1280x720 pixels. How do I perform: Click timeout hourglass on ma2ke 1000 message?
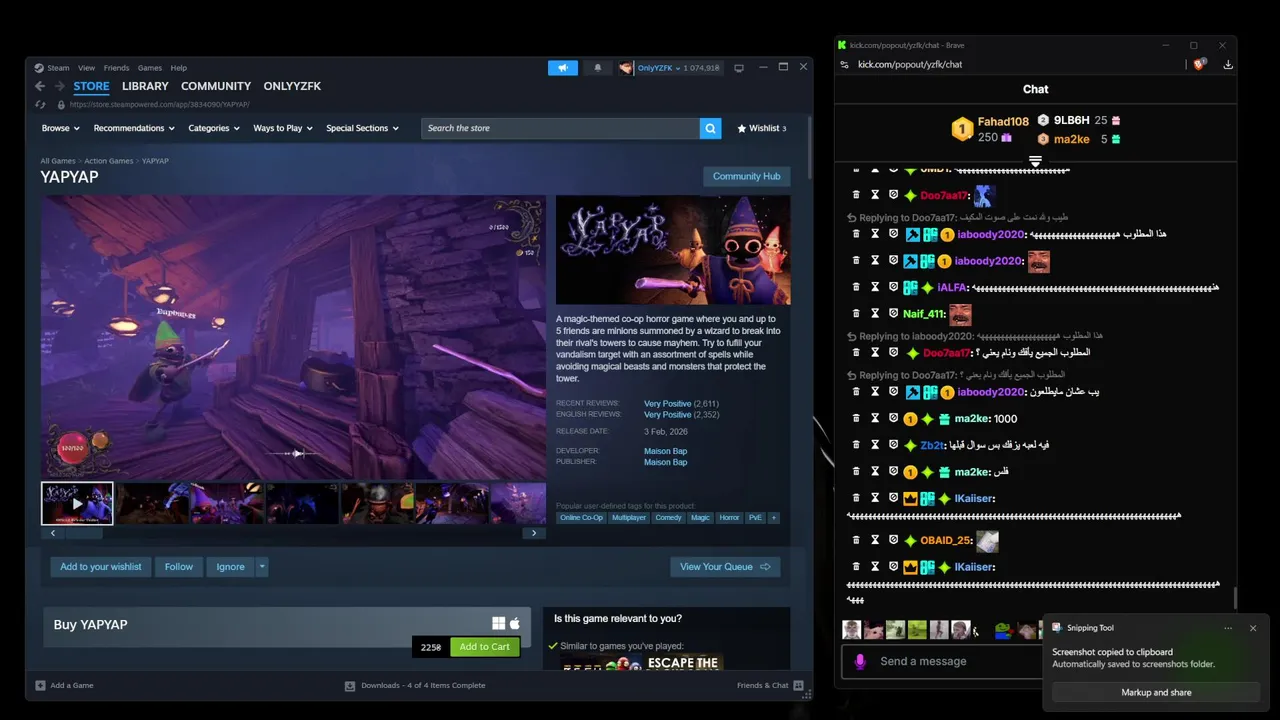pyautogui.click(x=875, y=418)
